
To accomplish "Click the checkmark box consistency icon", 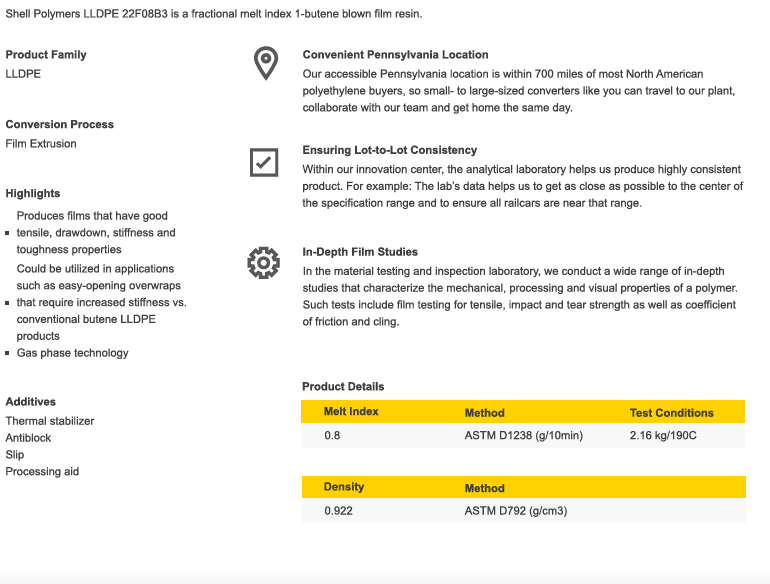I will pyautogui.click(x=264, y=162).
